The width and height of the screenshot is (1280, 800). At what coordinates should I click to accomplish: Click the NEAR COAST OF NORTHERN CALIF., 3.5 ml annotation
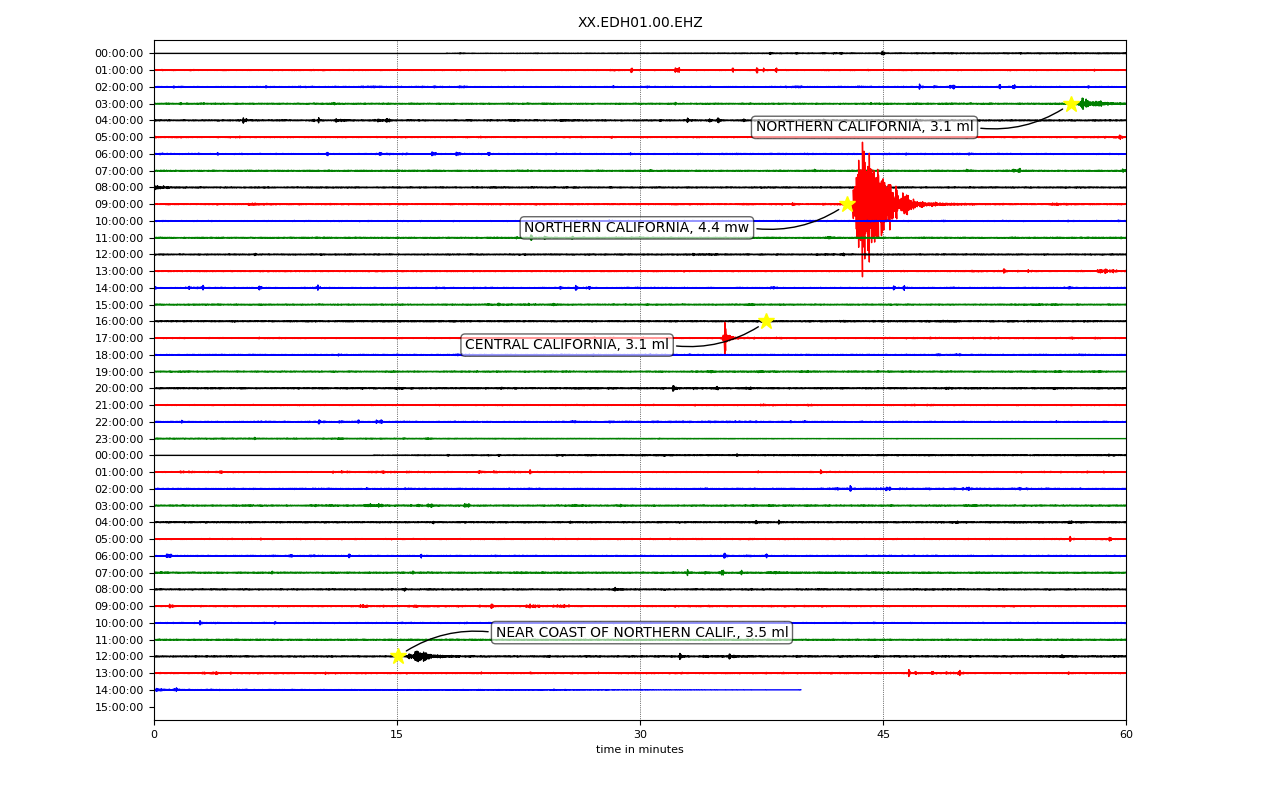click(642, 632)
